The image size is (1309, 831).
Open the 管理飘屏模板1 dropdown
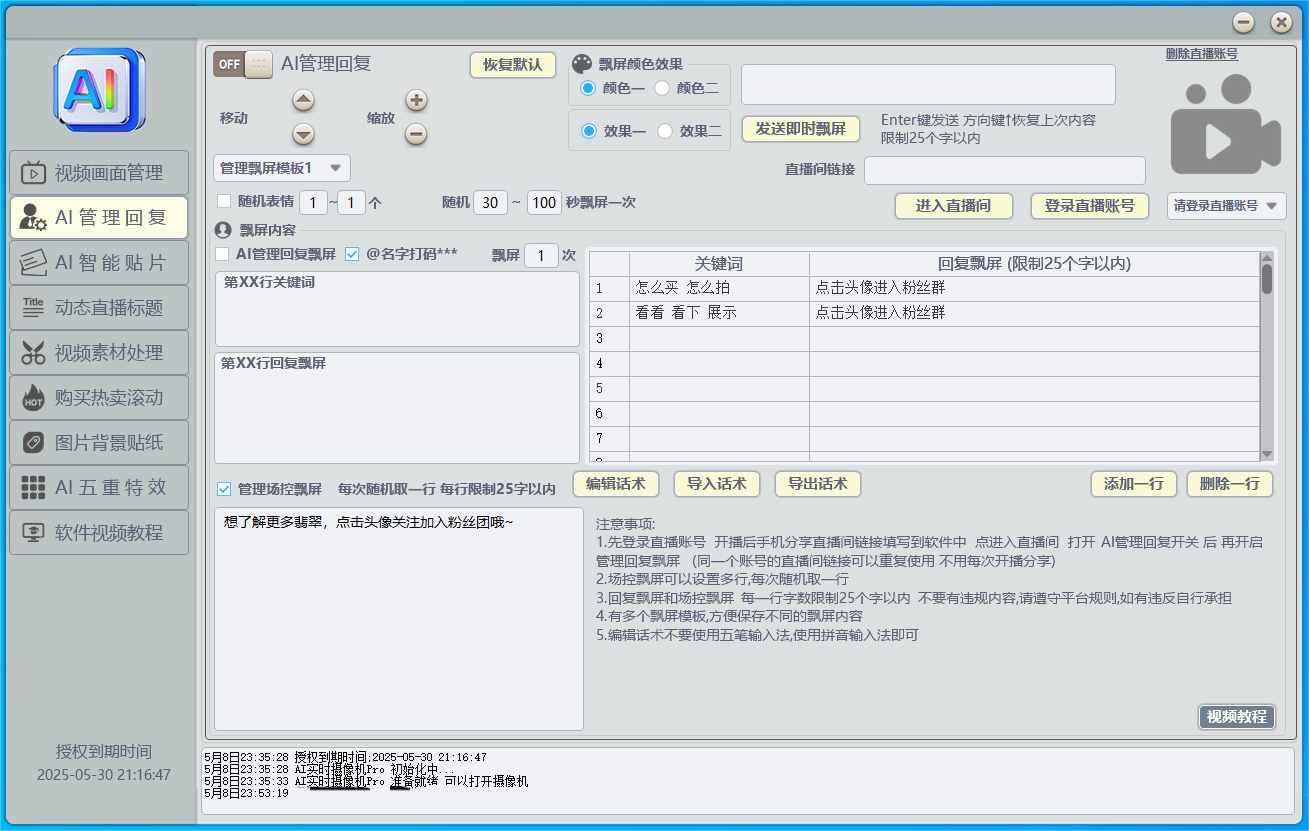point(282,168)
